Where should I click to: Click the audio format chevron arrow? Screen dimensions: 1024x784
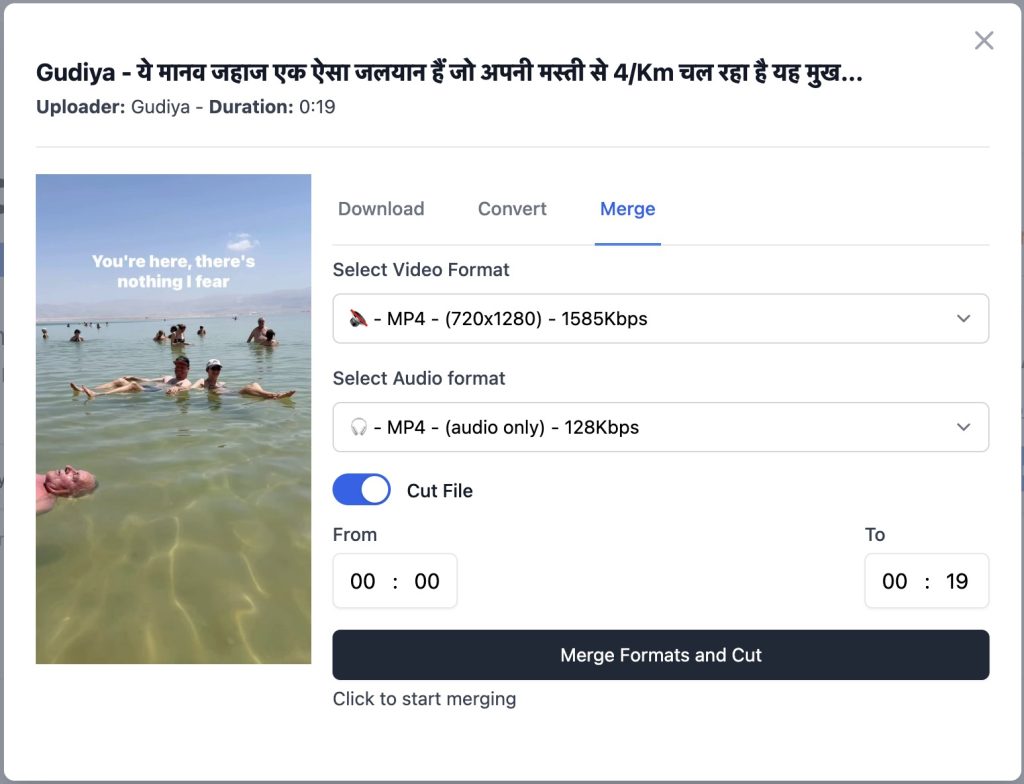coord(963,427)
